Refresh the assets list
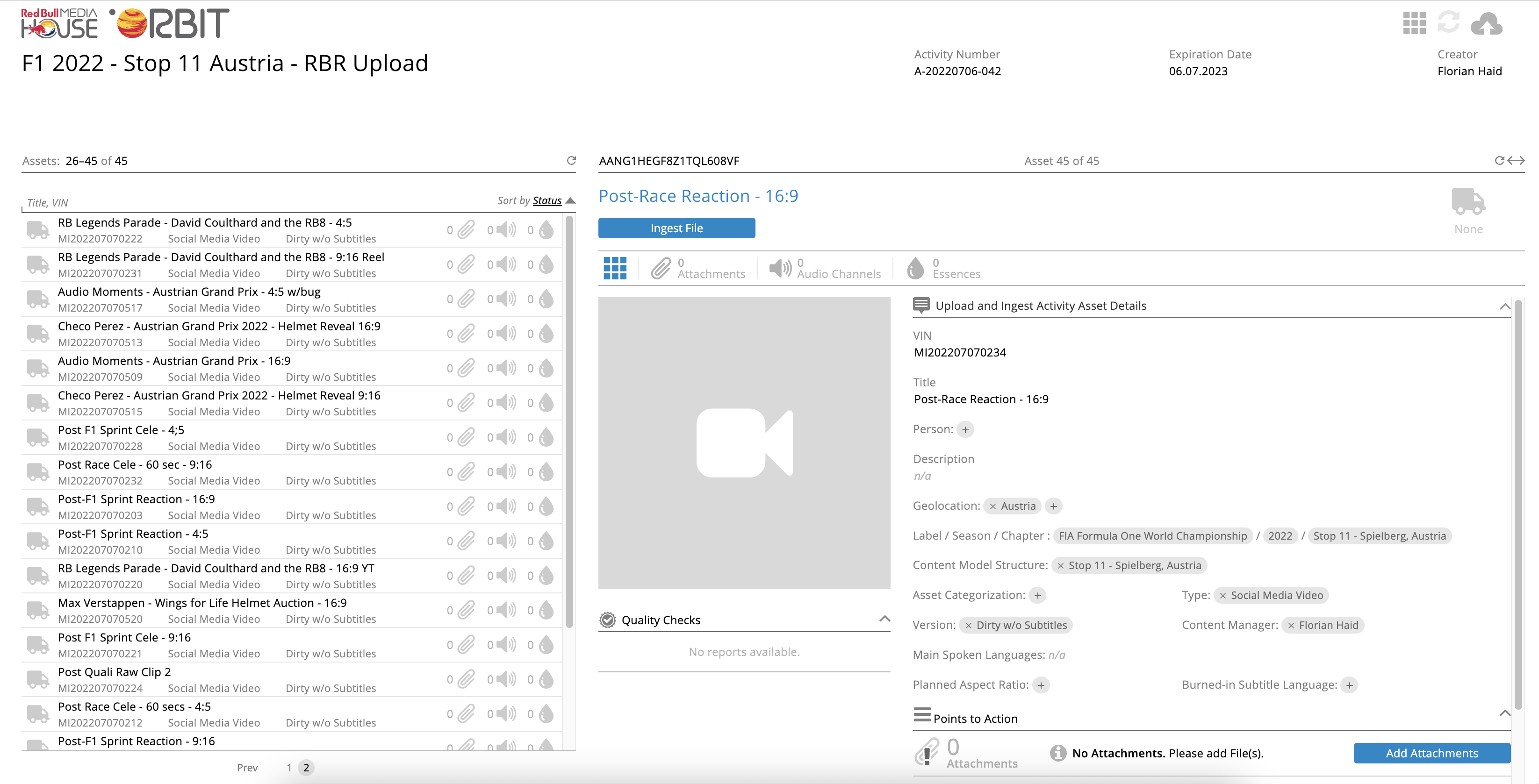The height and width of the screenshot is (784, 1539). click(571, 161)
